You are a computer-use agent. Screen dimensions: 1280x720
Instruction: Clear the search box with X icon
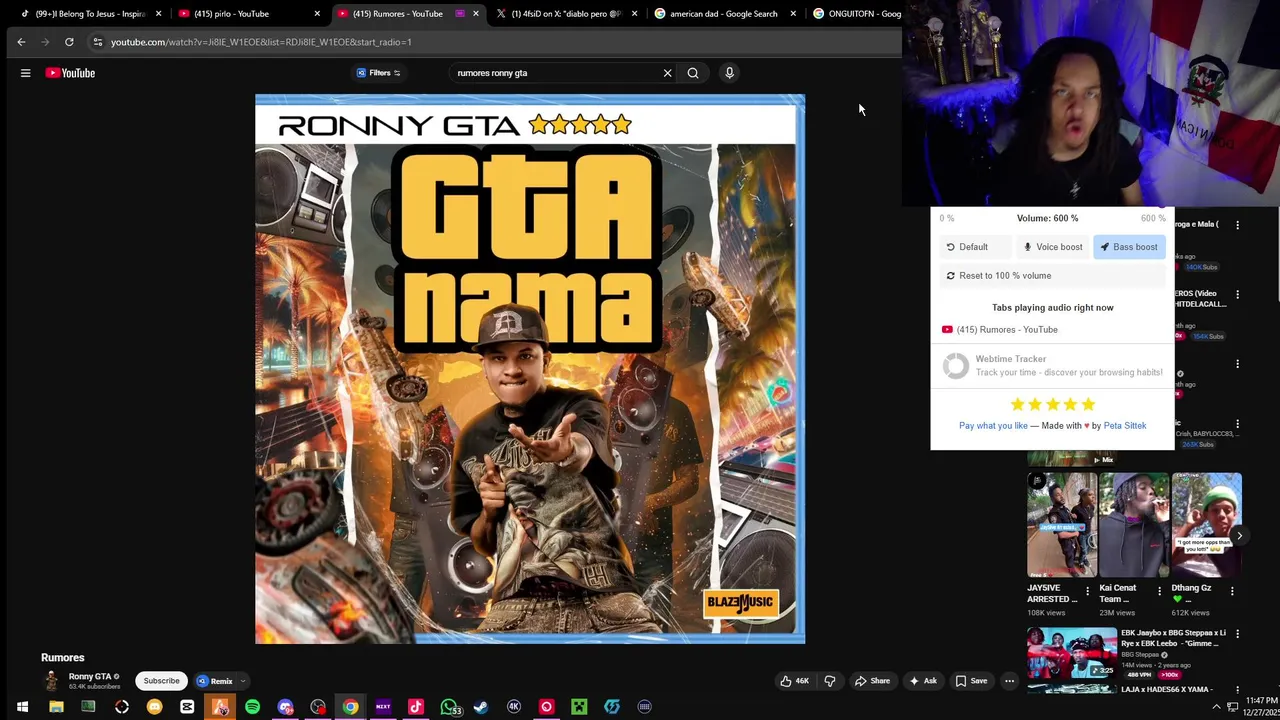(x=668, y=73)
